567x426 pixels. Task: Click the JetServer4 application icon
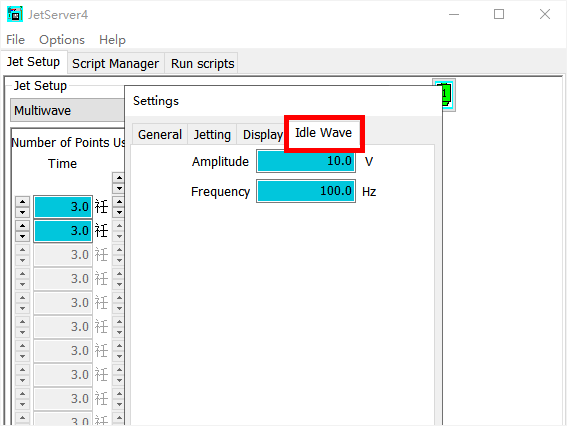[x=15, y=14]
